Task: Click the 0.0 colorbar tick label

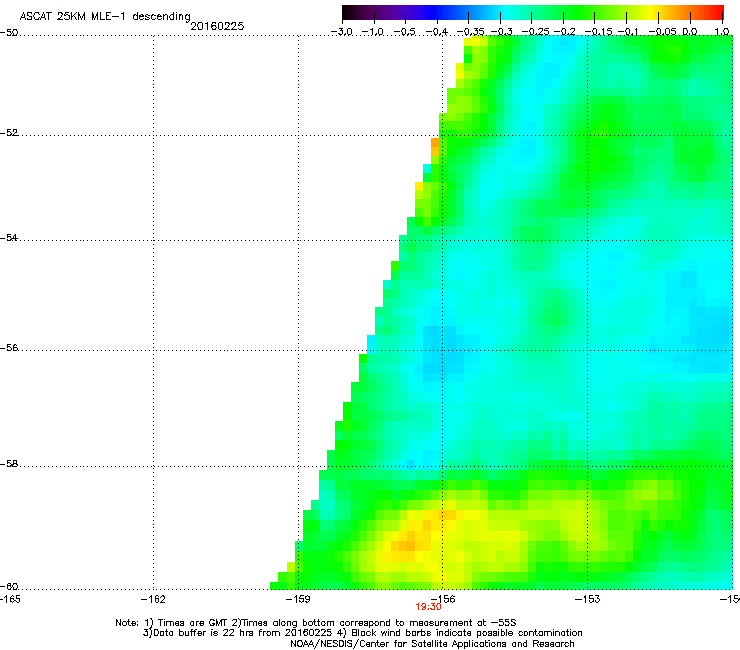Action: 690,32
